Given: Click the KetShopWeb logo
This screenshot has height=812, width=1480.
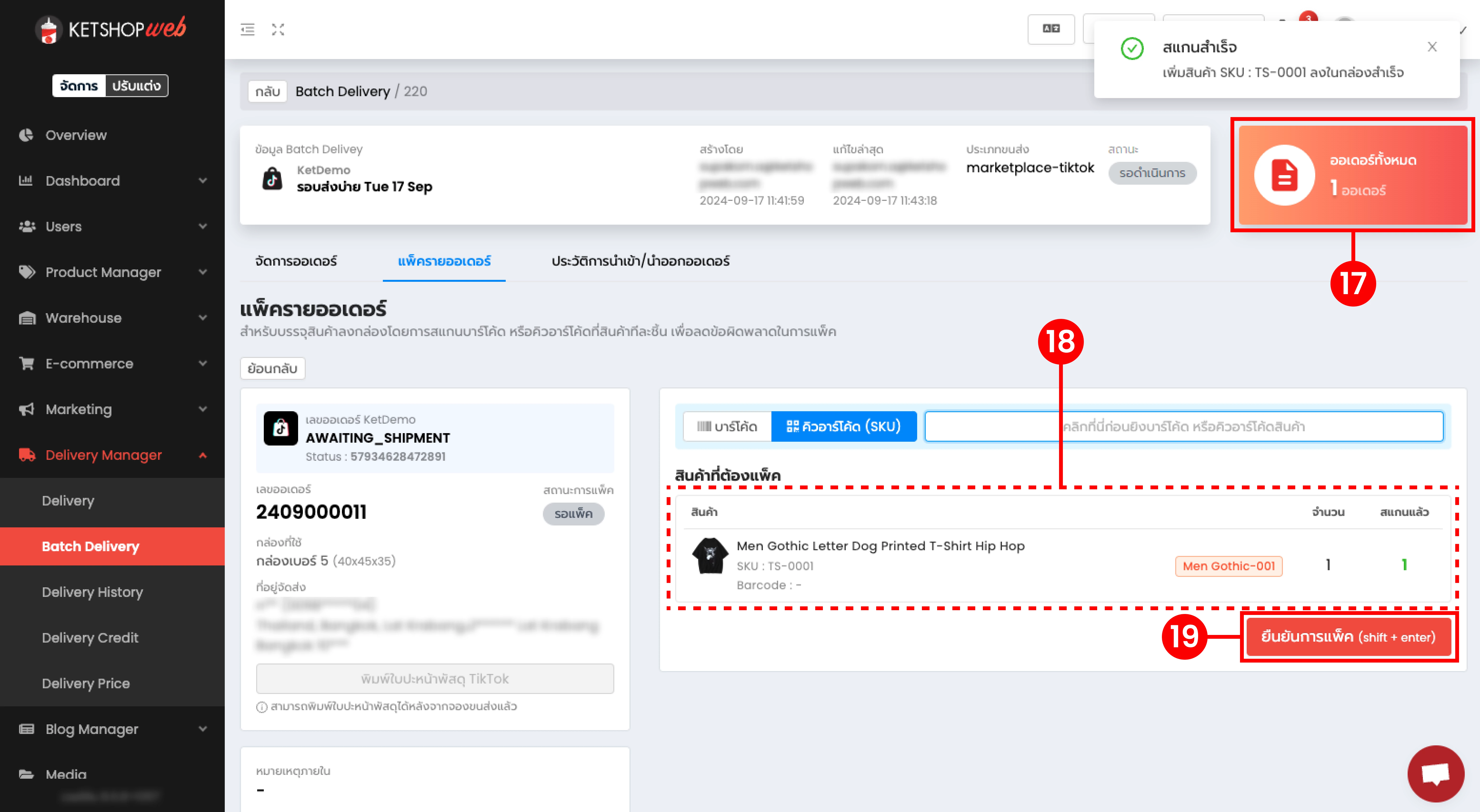Looking at the screenshot, I should [x=111, y=29].
